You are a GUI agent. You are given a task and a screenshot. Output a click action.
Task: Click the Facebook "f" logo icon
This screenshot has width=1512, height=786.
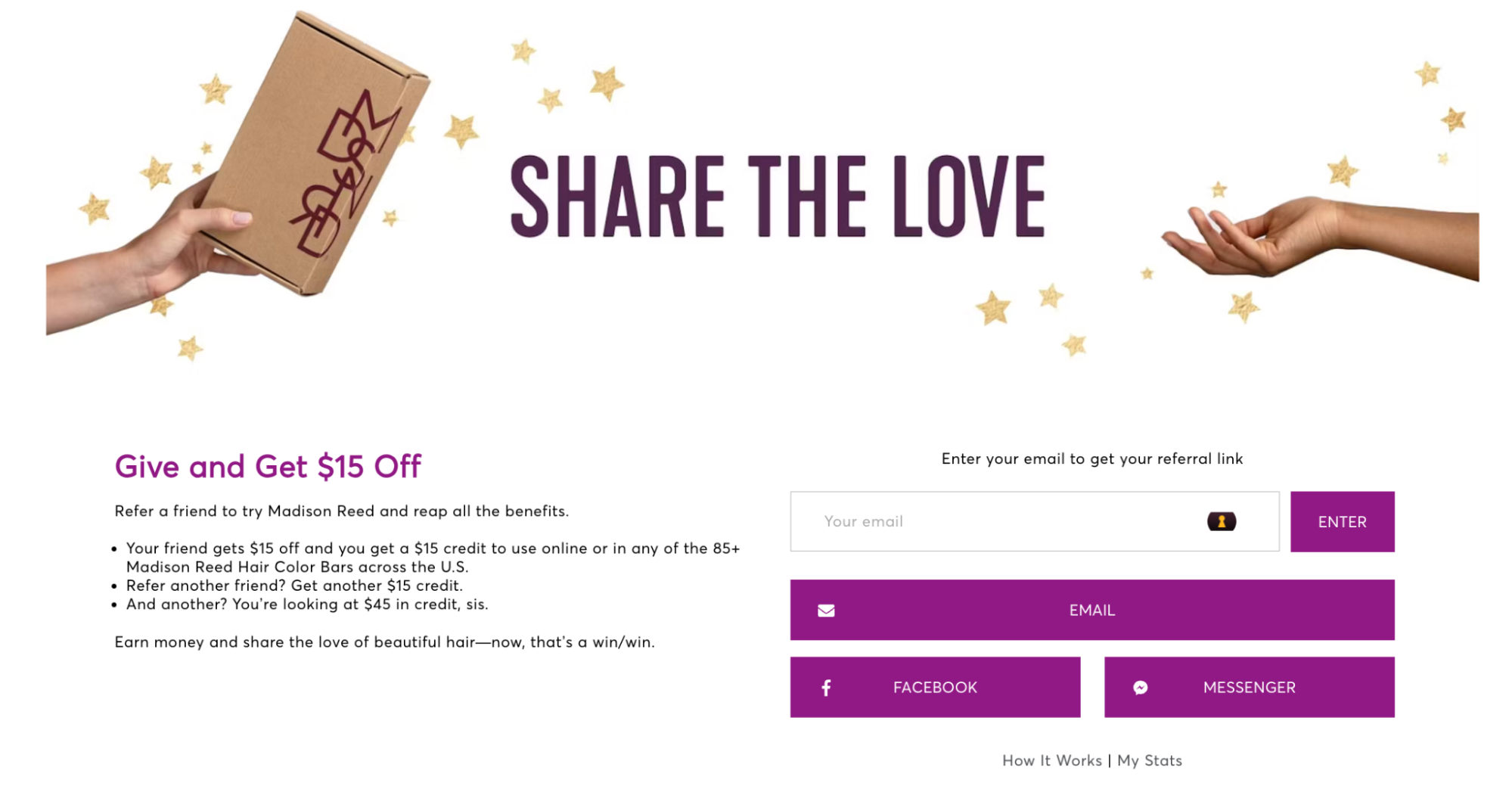coord(826,688)
